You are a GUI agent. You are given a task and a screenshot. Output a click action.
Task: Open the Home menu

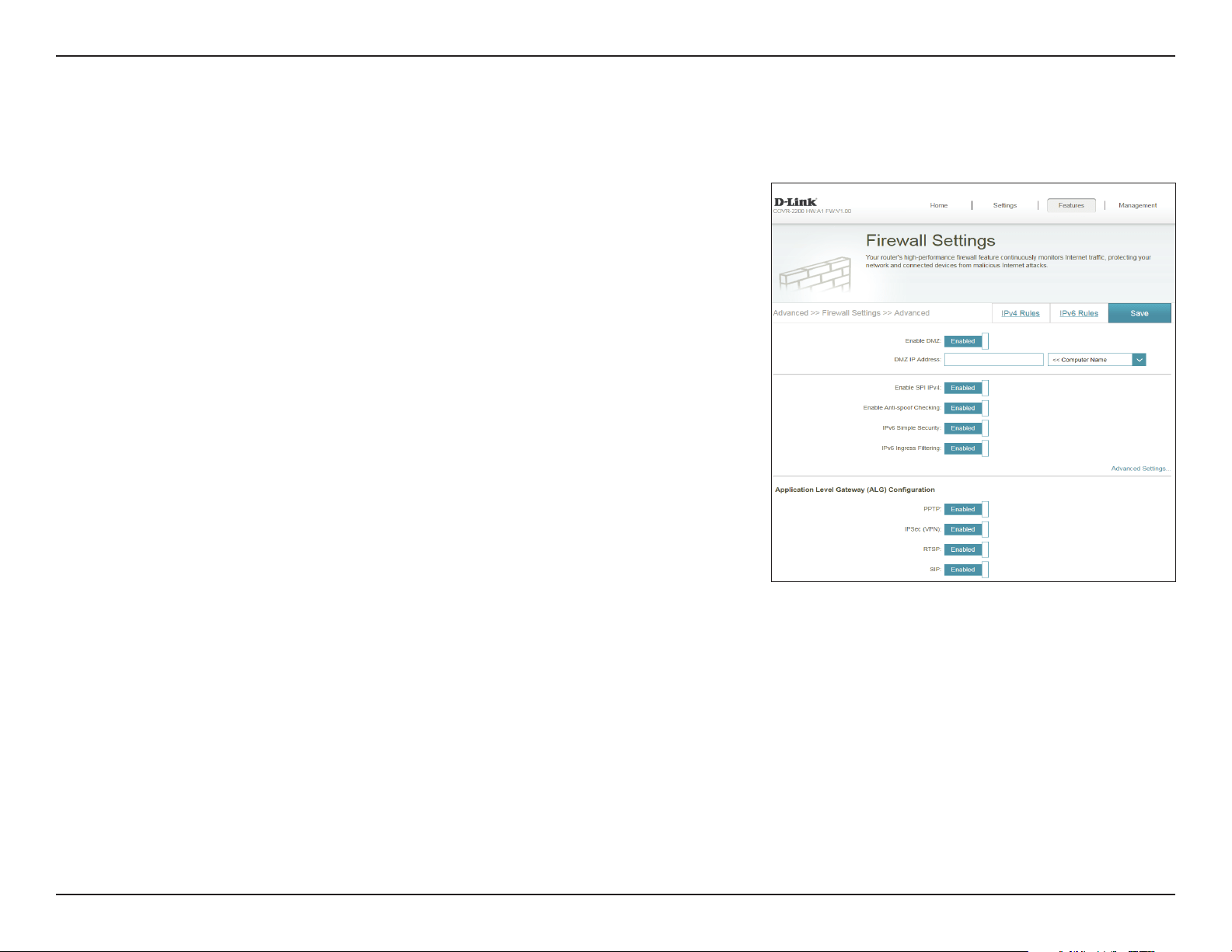coord(939,206)
